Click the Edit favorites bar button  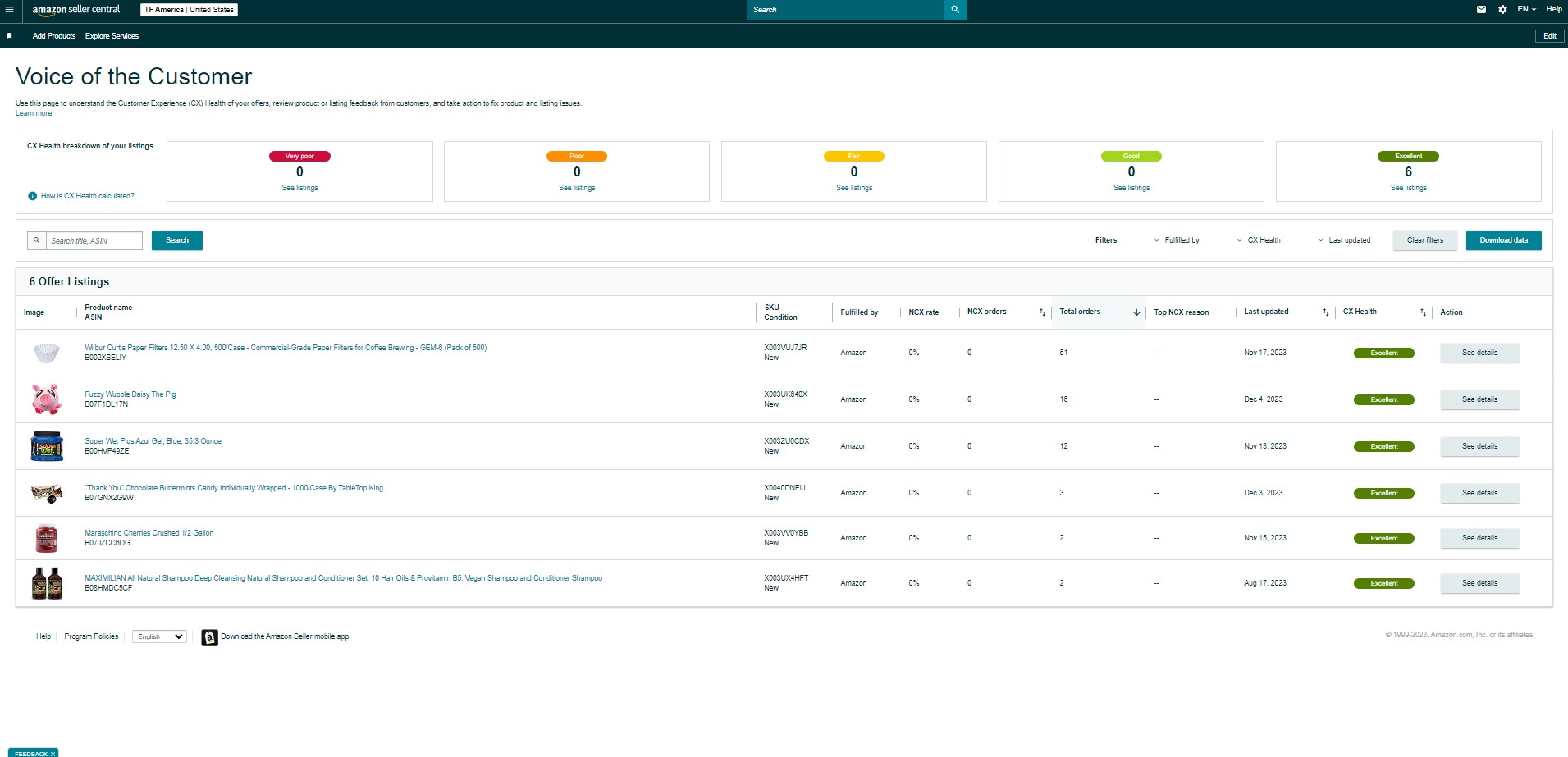1549,36
